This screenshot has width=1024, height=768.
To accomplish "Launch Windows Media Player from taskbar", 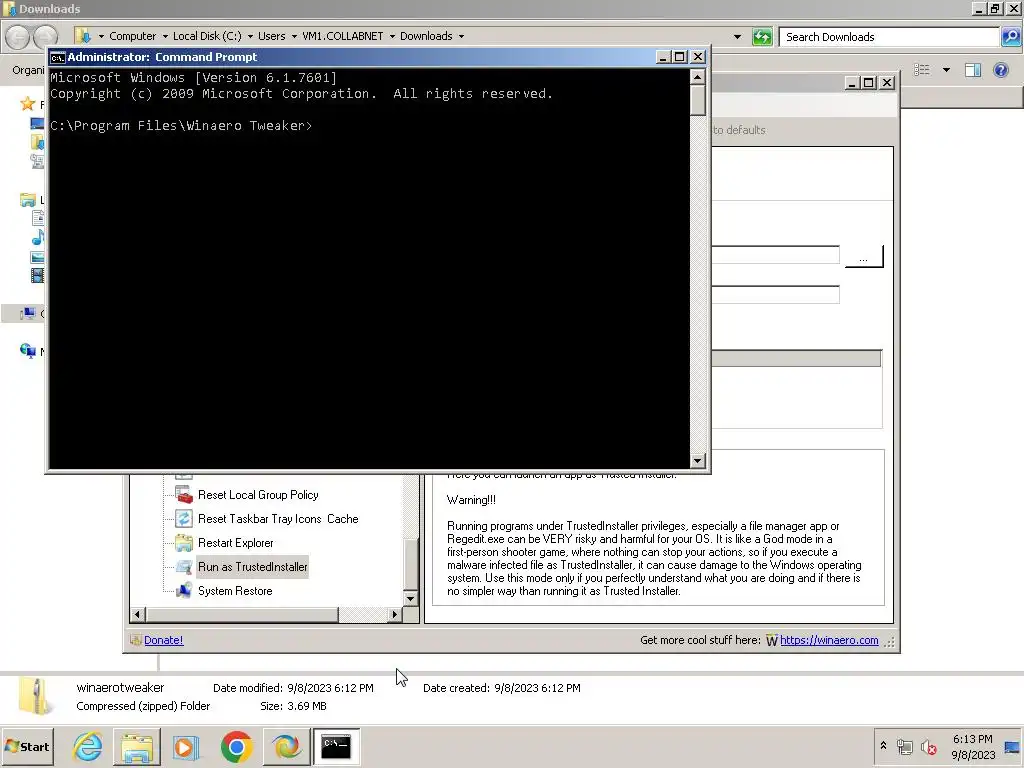I will tap(186, 746).
